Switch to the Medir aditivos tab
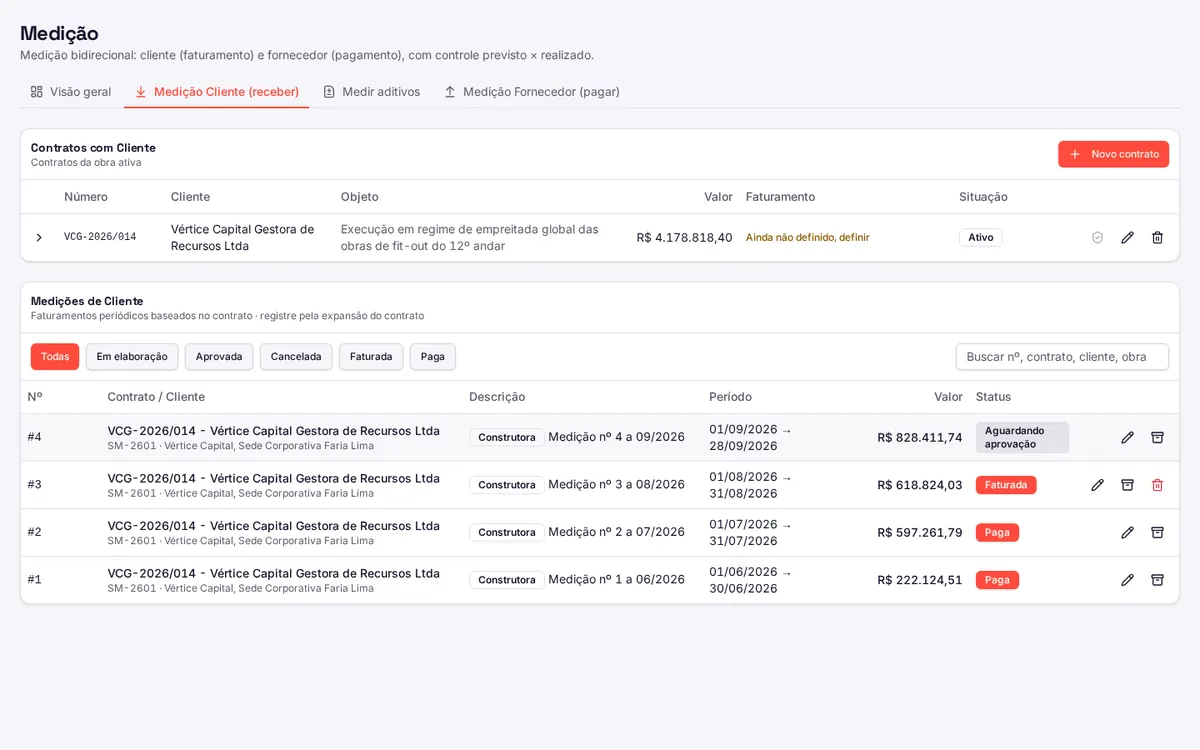This screenshot has width=1200, height=750. 371,92
